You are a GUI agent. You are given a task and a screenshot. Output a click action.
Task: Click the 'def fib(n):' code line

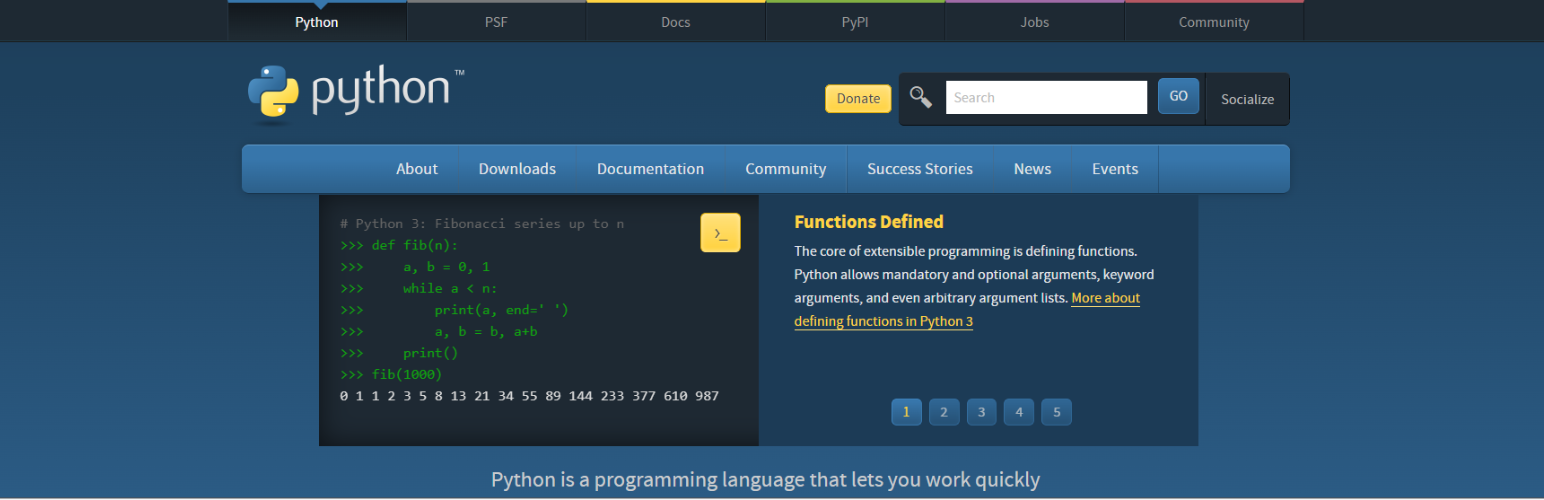coord(399,245)
